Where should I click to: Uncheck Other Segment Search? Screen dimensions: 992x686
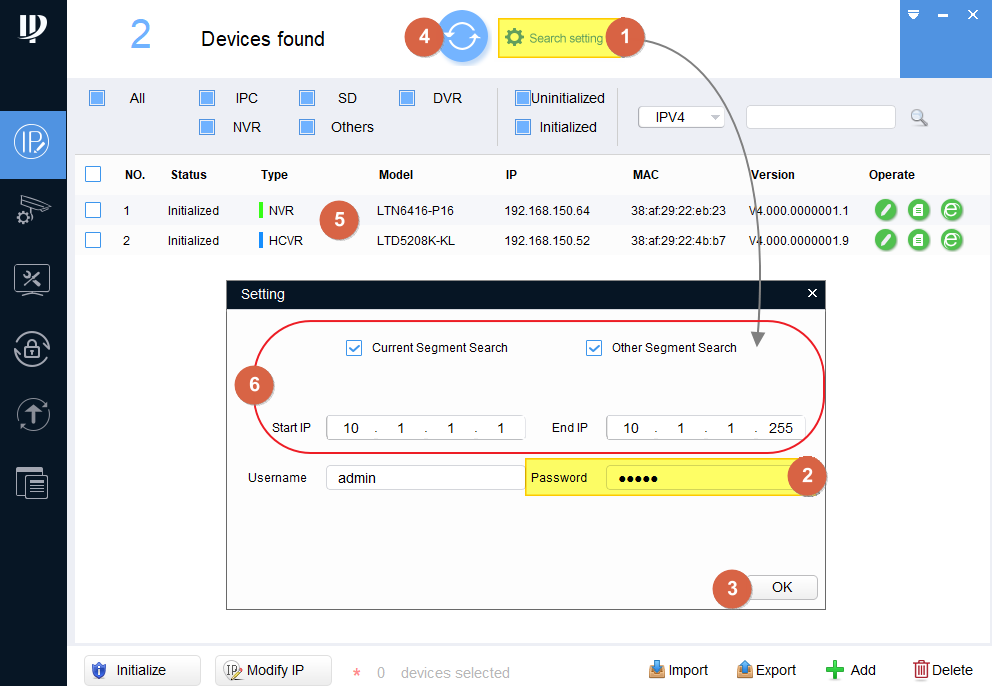point(594,348)
